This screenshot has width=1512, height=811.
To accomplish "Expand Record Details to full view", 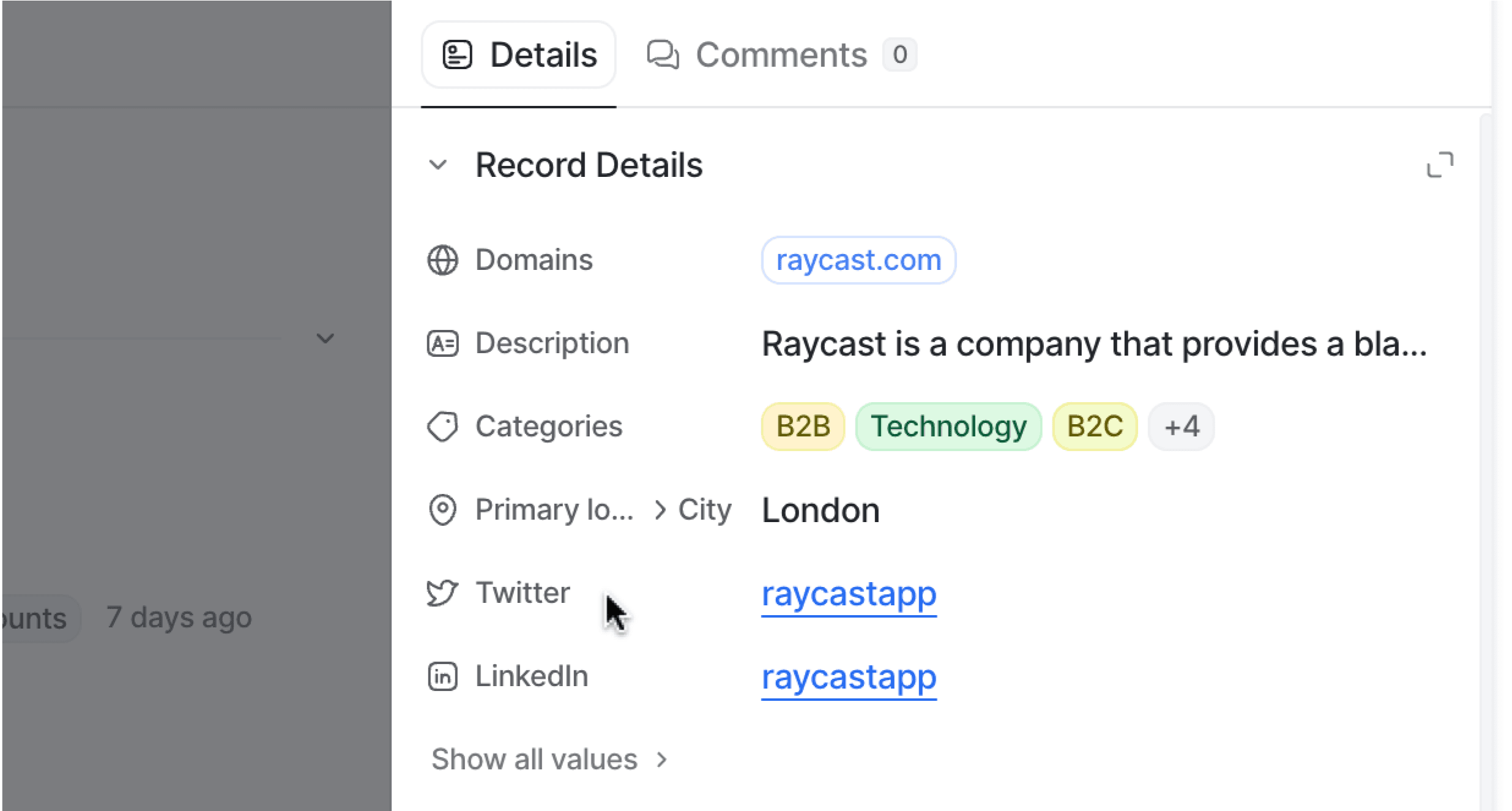I will pos(1439,165).
